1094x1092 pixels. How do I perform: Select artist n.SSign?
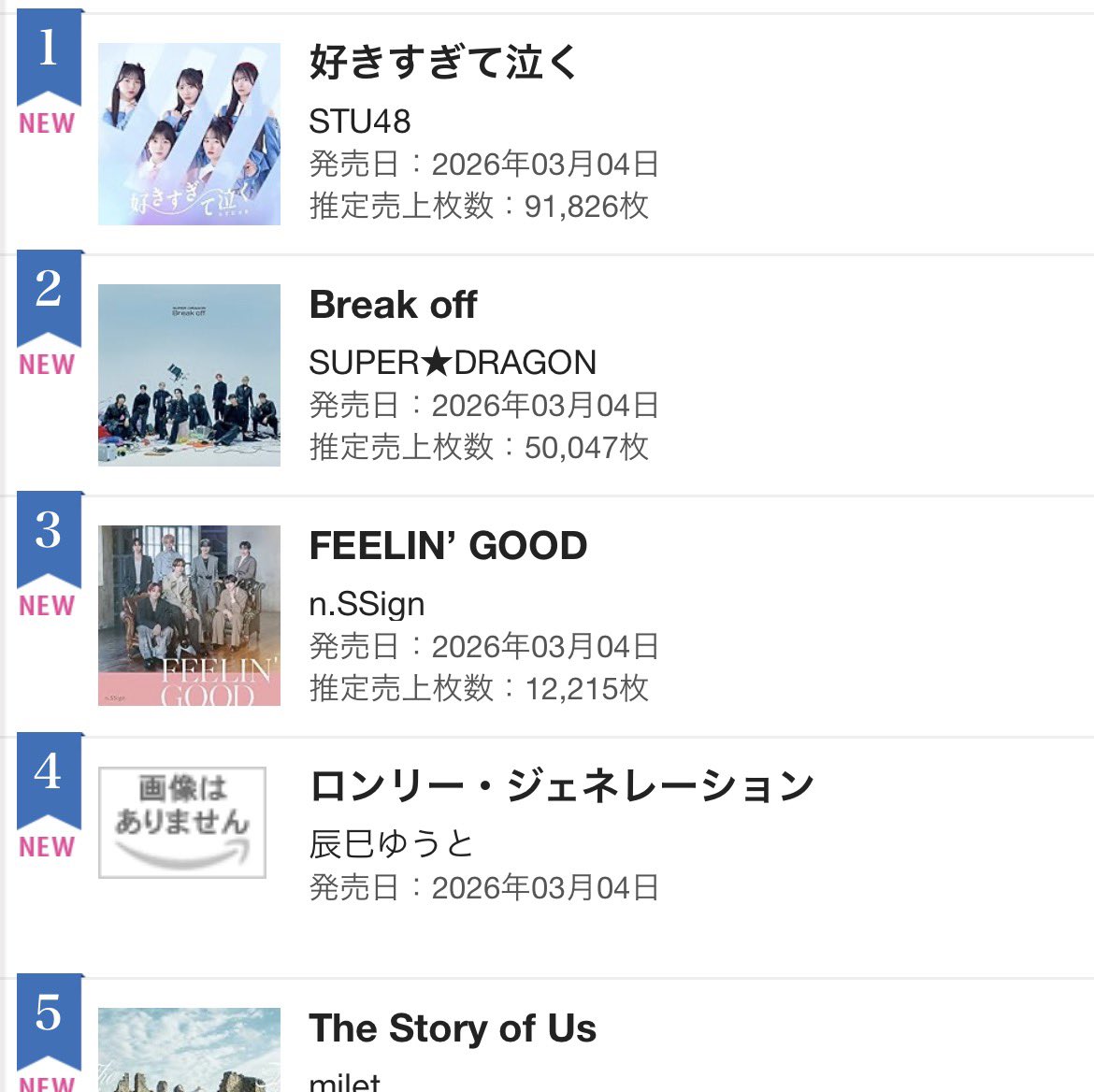coord(367,604)
